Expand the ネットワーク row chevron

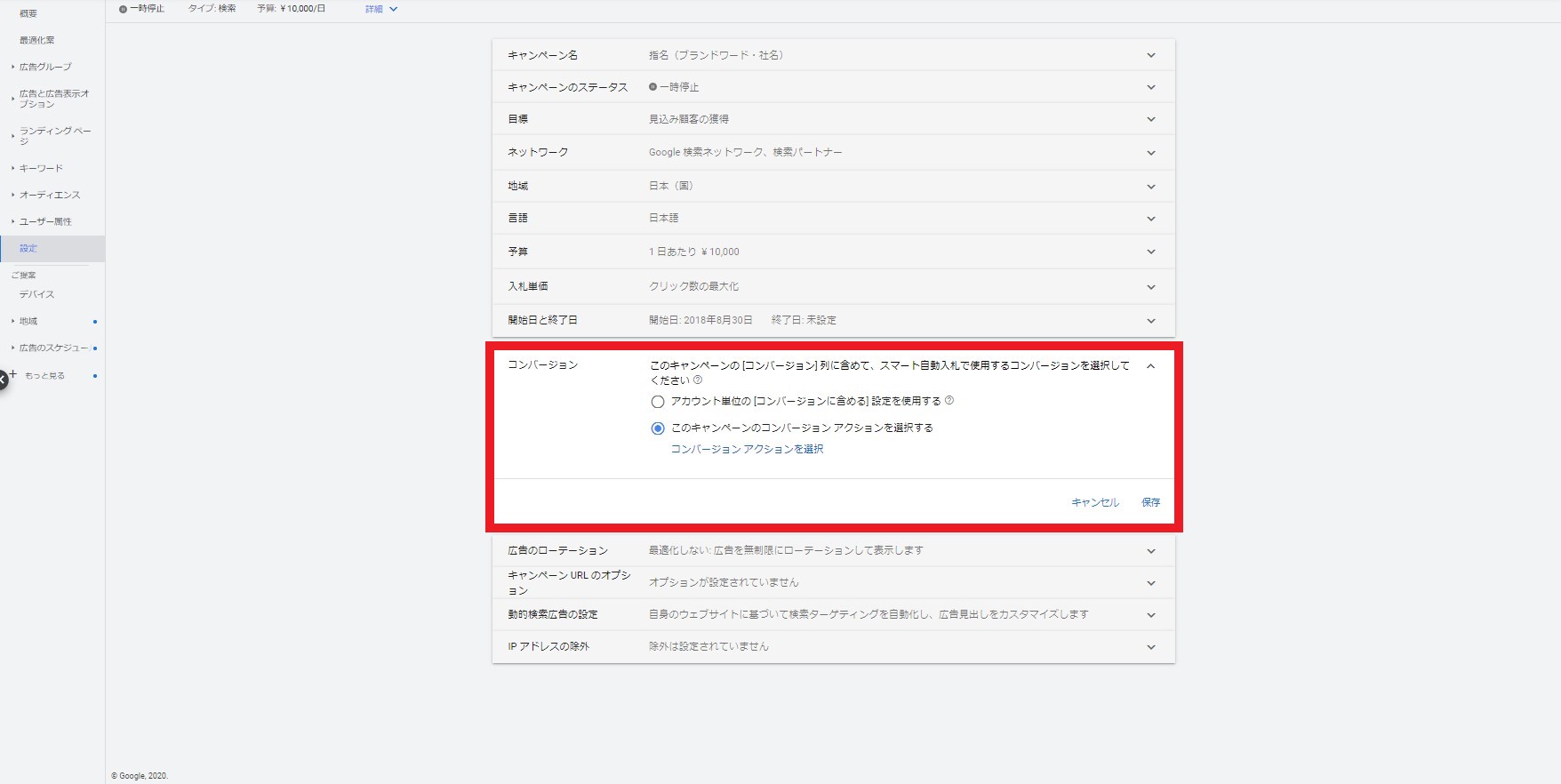(1151, 153)
